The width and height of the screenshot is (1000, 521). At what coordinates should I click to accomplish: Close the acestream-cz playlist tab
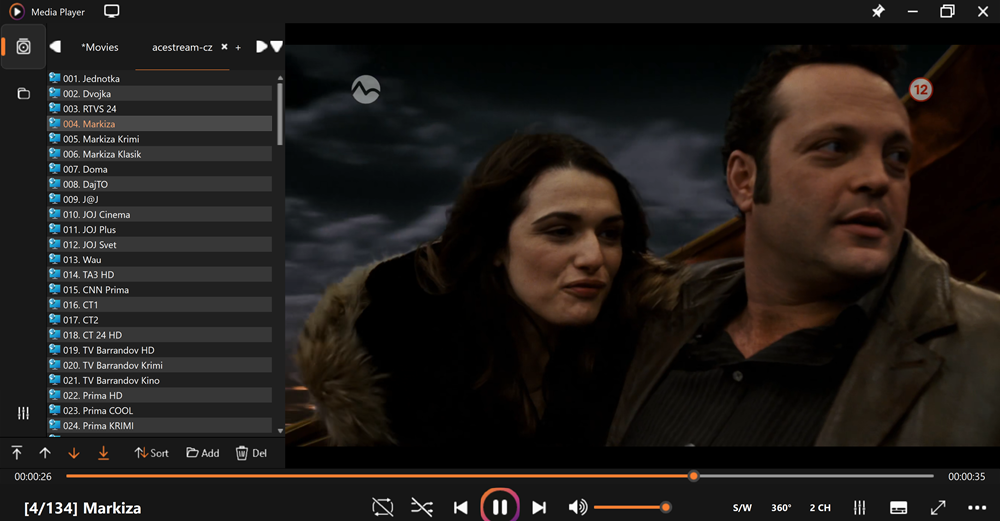(224, 47)
